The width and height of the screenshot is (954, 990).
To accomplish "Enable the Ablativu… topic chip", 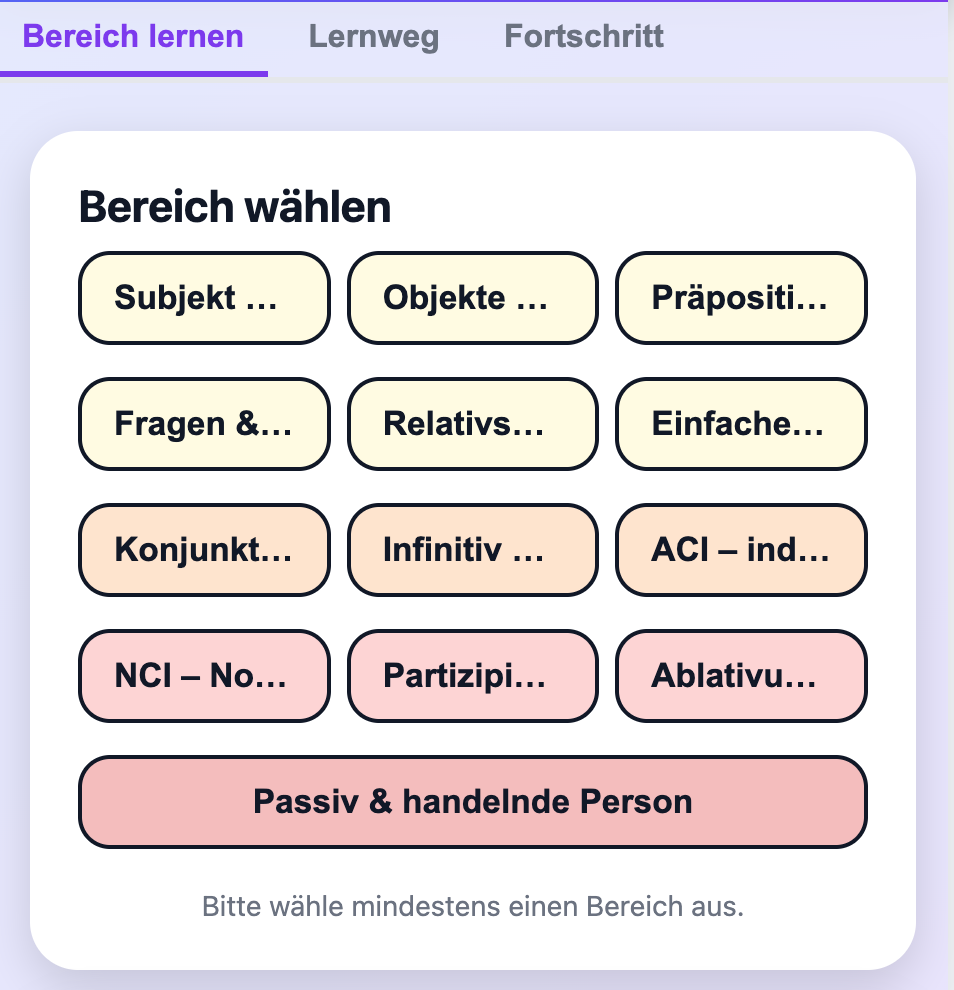I will coord(741,676).
